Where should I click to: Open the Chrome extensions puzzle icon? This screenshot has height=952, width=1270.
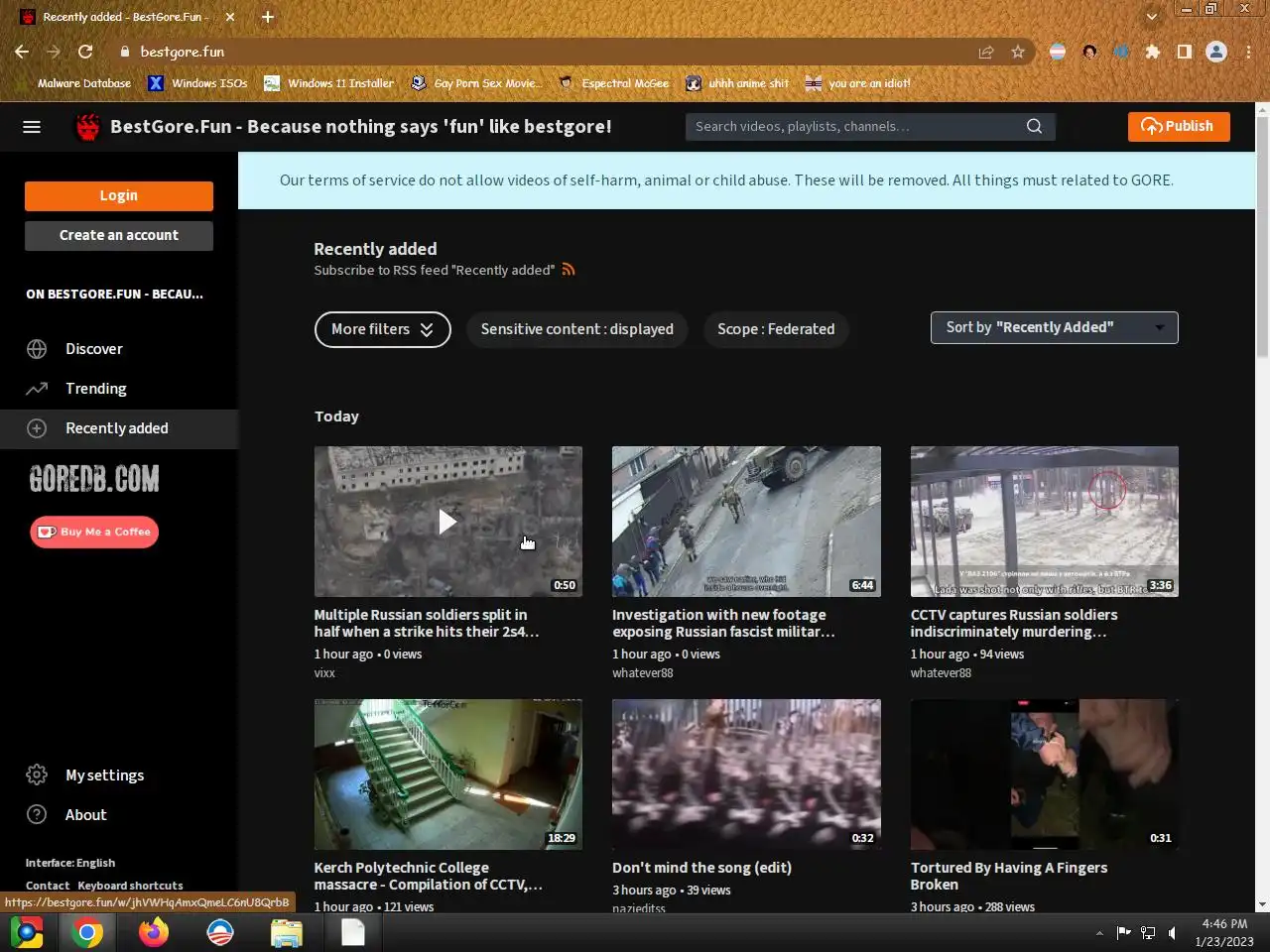(x=1153, y=52)
